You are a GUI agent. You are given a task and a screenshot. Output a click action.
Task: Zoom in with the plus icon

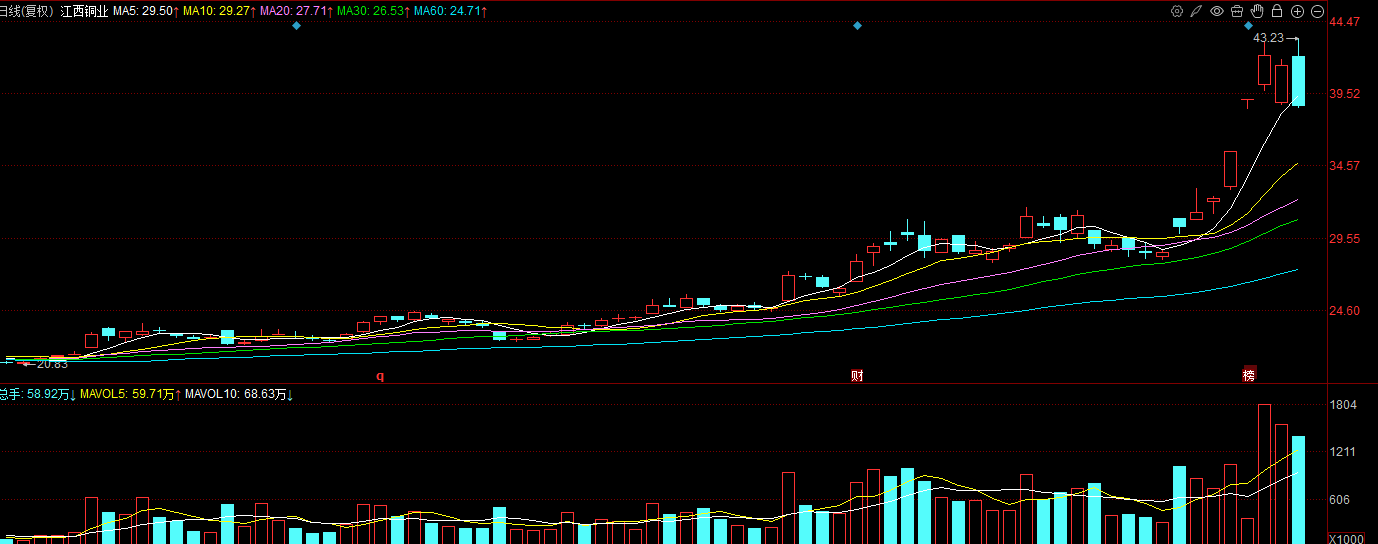[x=1297, y=12]
